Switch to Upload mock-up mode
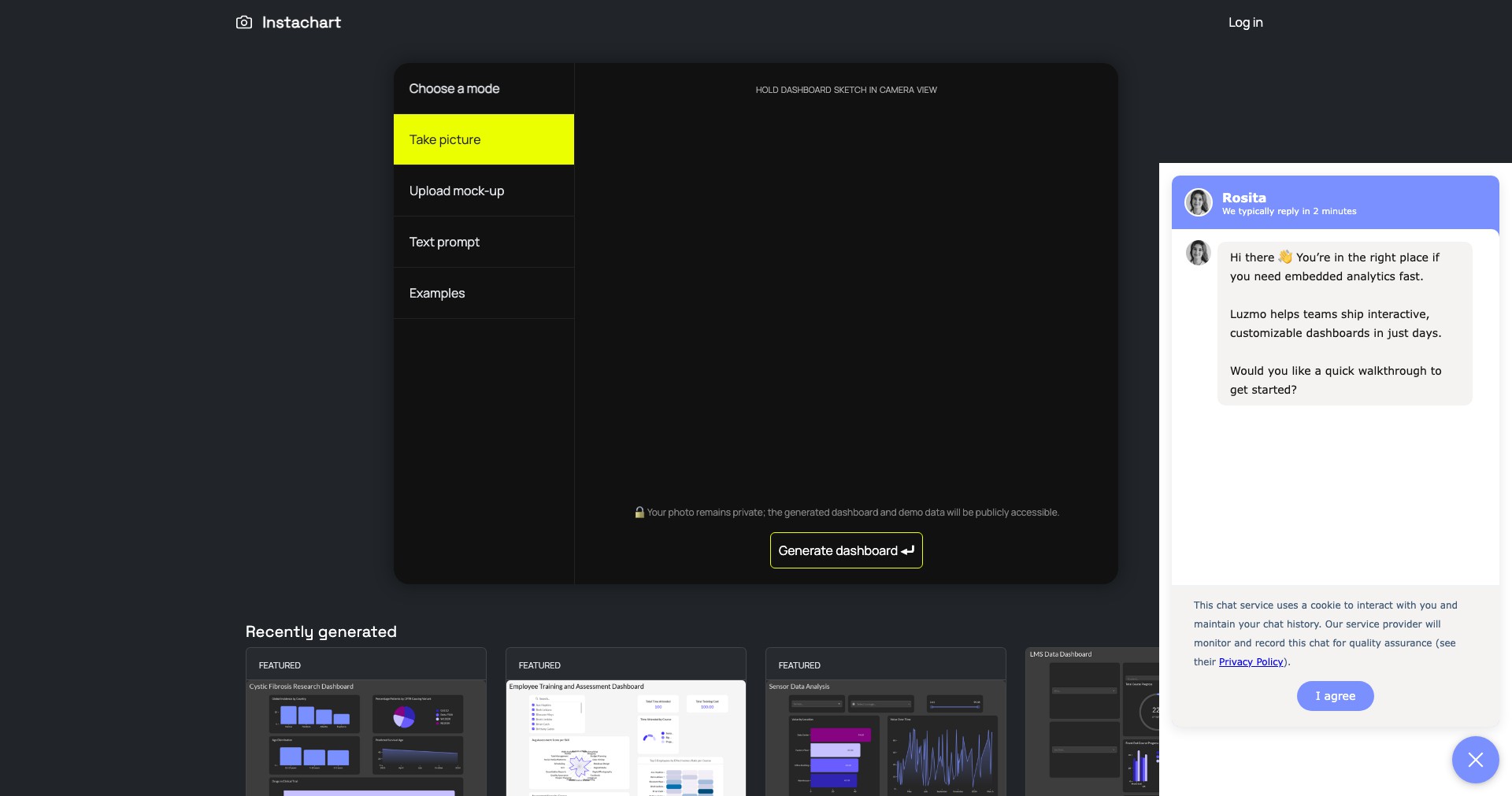 pyautogui.click(x=484, y=191)
